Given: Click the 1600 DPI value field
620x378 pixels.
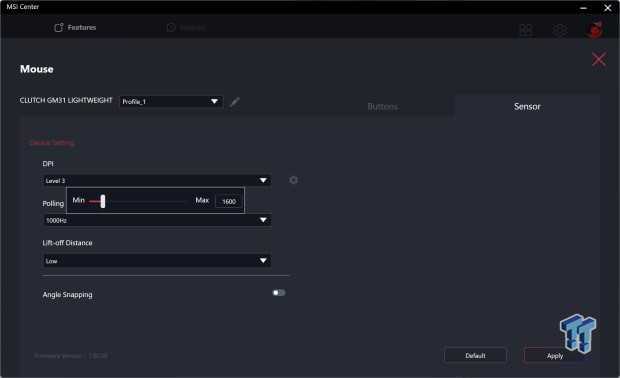Looking at the screenshot, I should [x=229, y=201].
